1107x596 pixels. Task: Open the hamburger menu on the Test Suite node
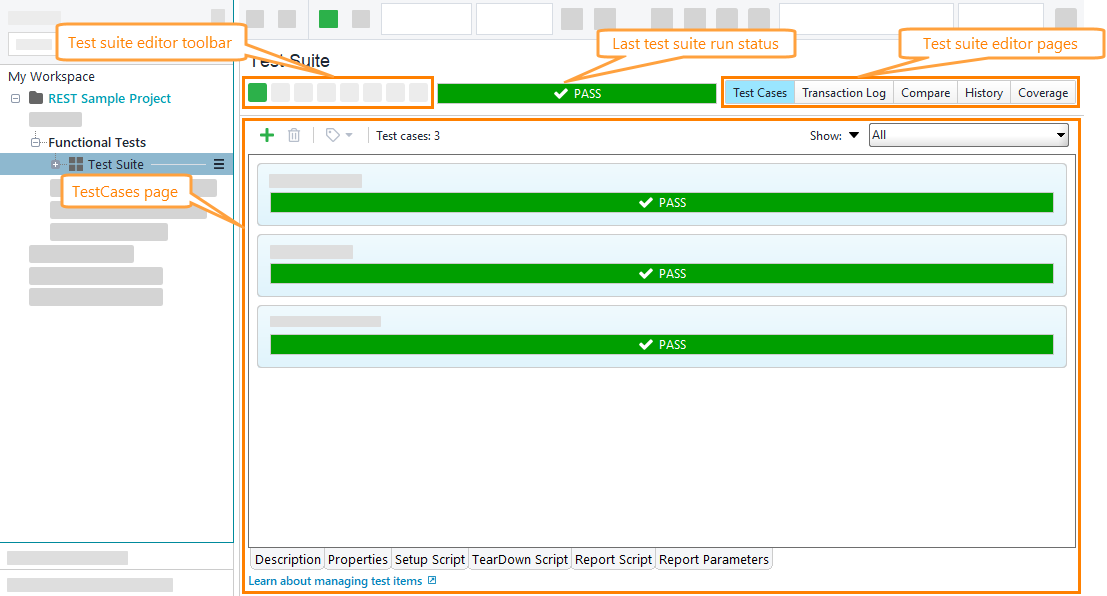219,163
